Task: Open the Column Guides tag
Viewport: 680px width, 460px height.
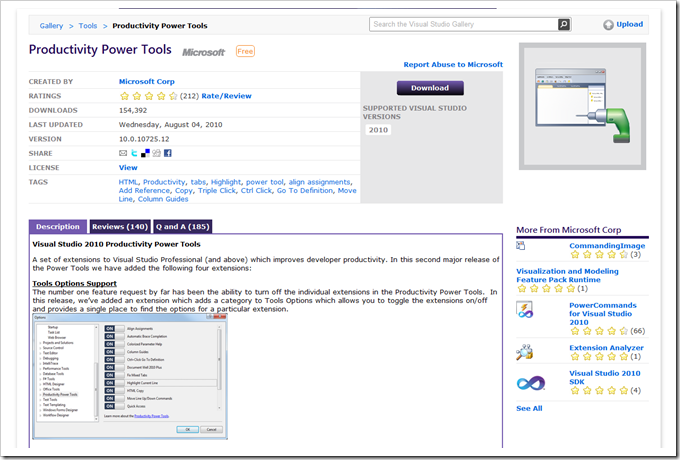Action: click(163, 199)
